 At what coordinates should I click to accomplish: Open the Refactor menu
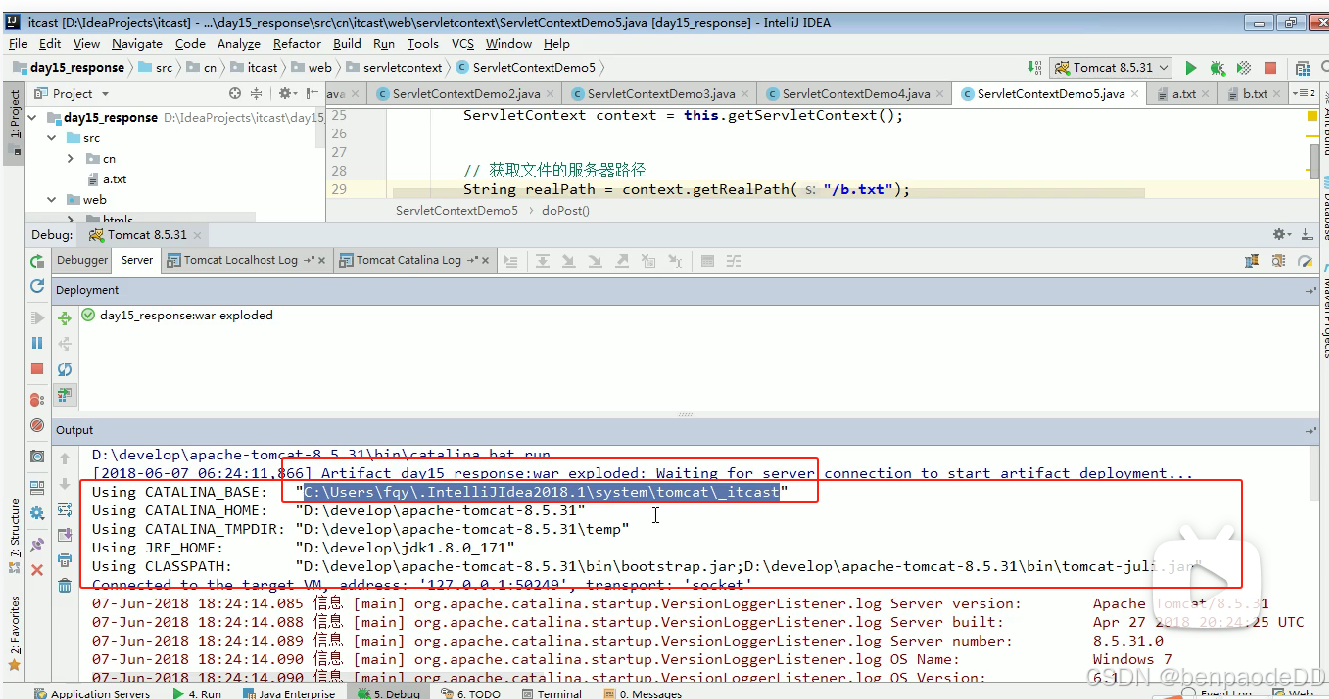click(x=297, y=43)
